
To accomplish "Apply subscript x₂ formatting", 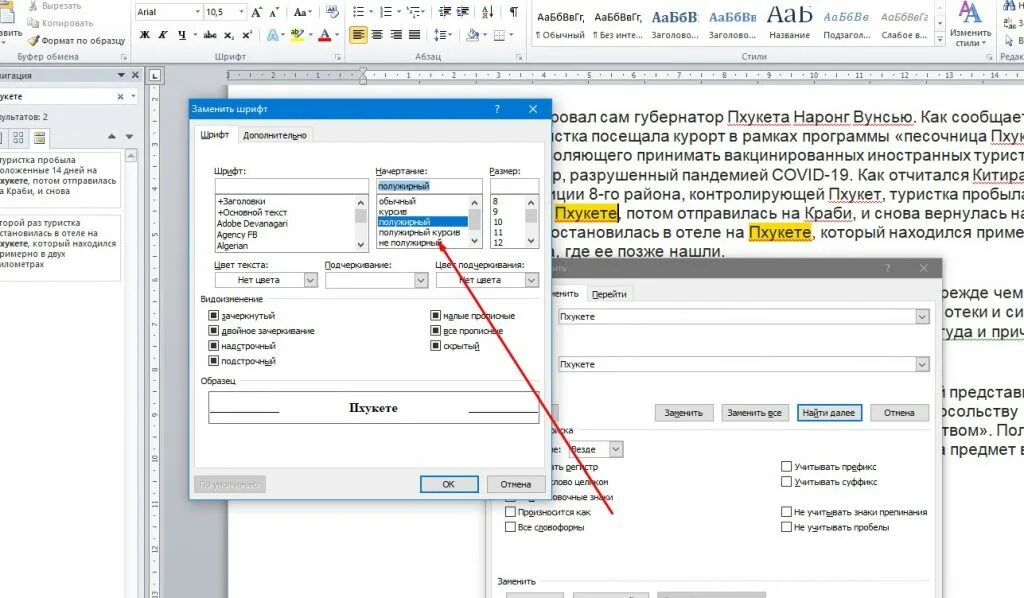I will click(229, 35).
